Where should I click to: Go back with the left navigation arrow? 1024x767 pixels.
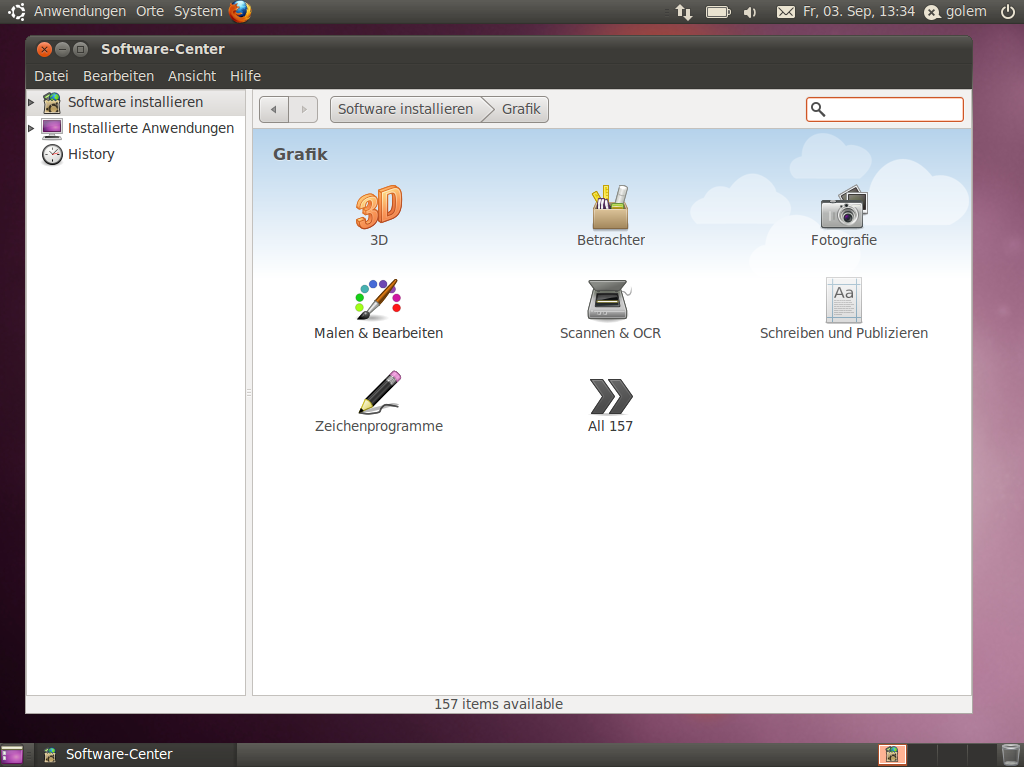point(274,109)
